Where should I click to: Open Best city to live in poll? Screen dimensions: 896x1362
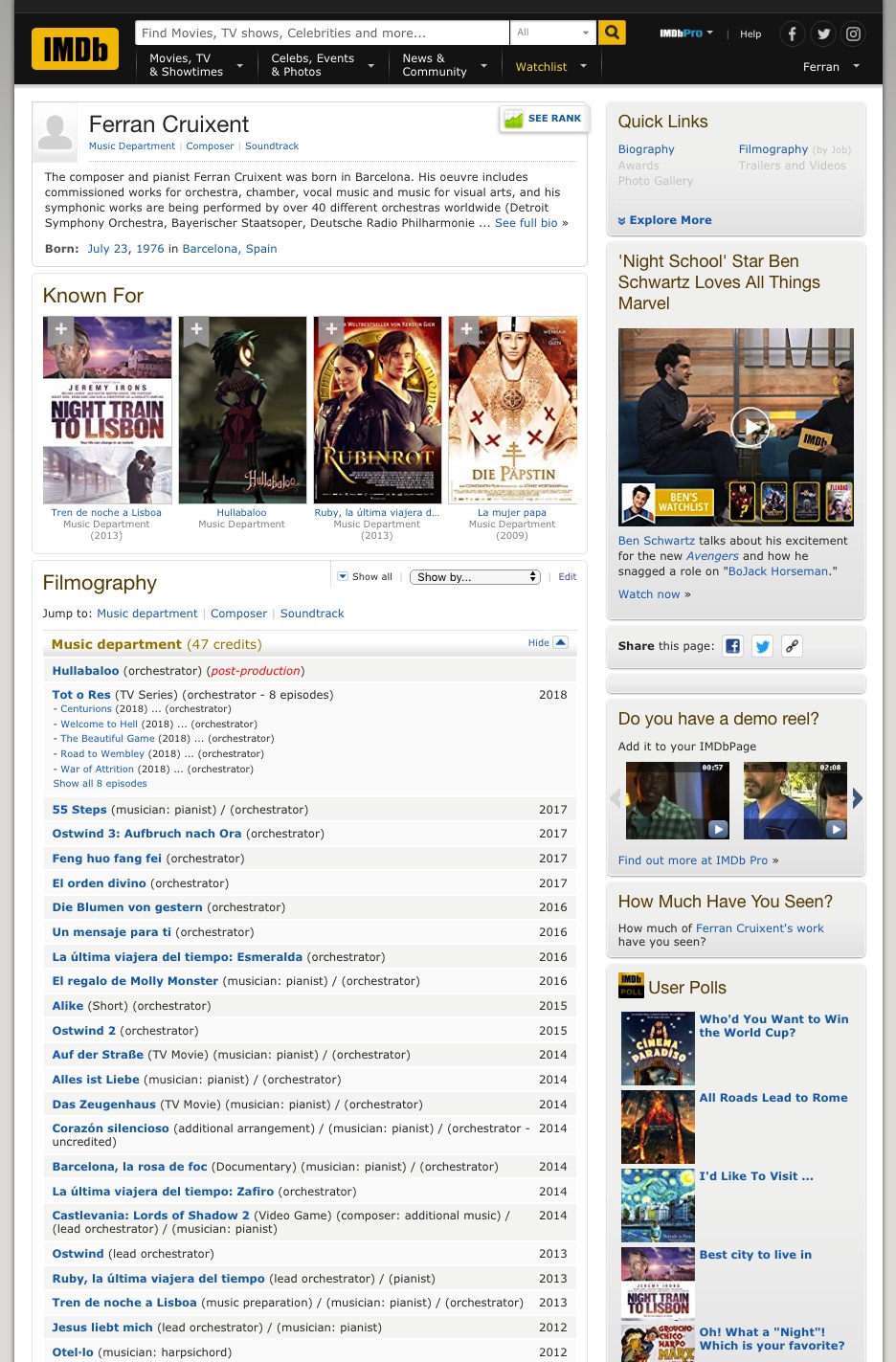[x=755, y=1255]
